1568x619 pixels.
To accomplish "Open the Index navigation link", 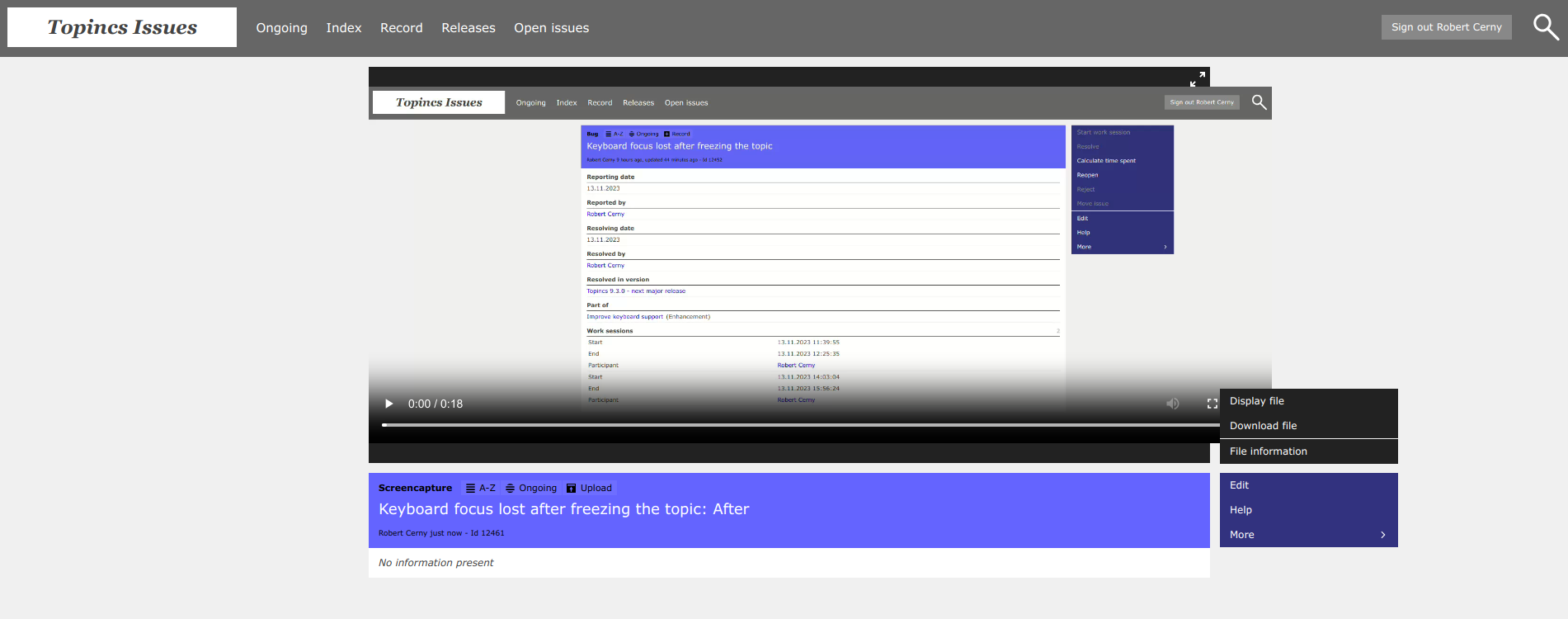I will click(343, 28).
